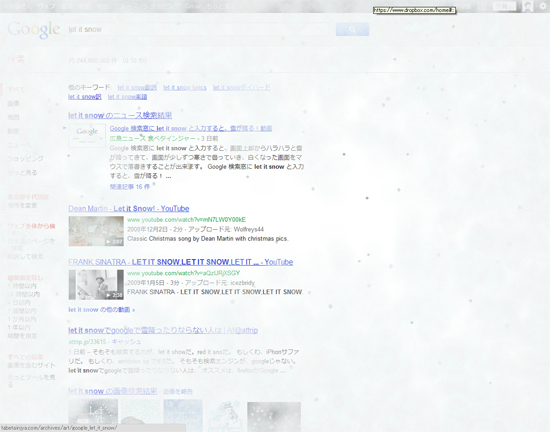Viewport: 550px width, 432px height.
Task: Open let it snow のニュース検索結果 heading
Action: coord(120,115)
